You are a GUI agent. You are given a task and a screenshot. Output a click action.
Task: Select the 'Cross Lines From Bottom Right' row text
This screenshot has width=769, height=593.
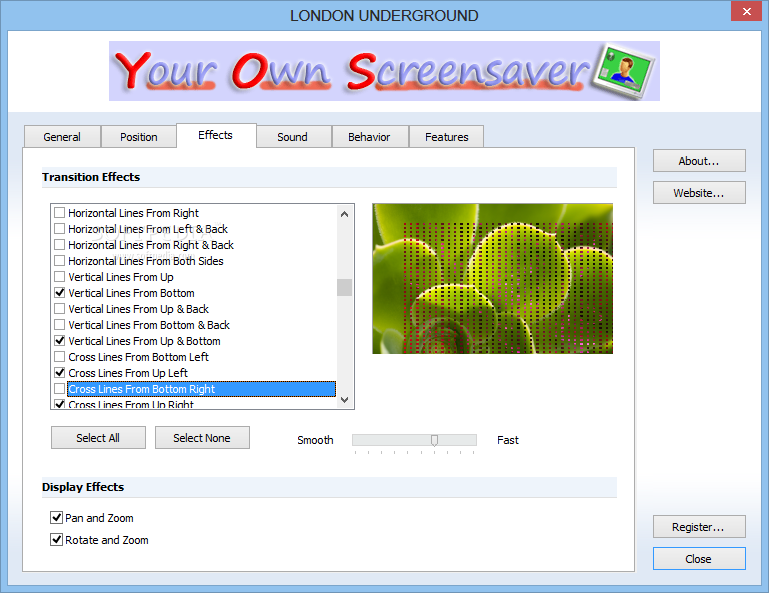142,389
